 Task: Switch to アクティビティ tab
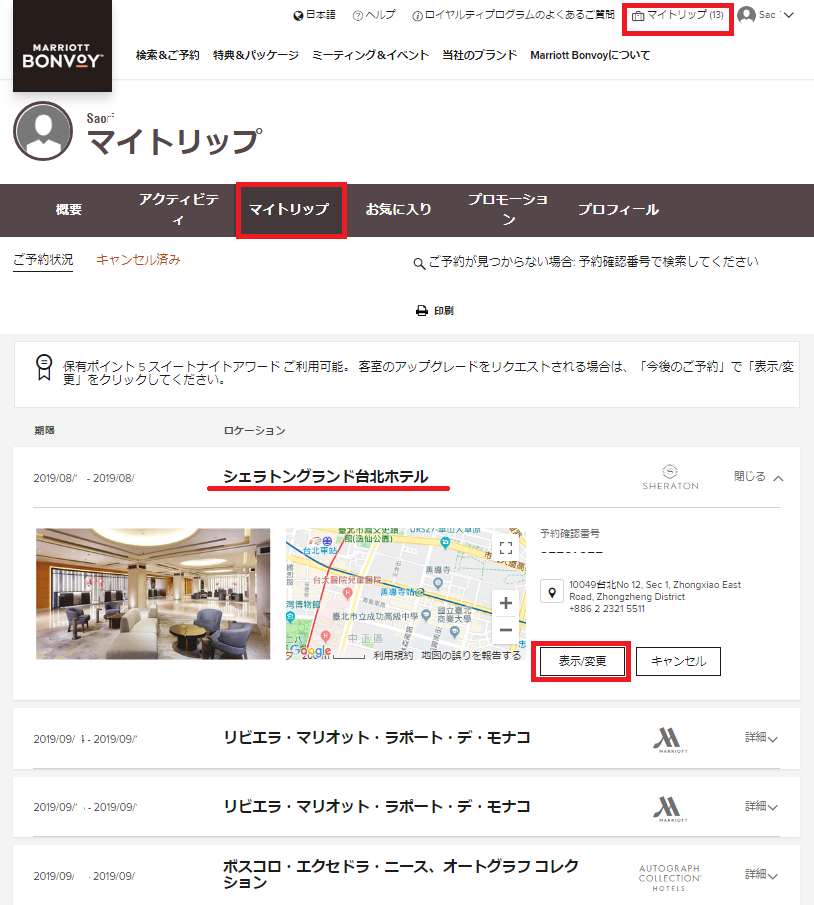(178, 210)
